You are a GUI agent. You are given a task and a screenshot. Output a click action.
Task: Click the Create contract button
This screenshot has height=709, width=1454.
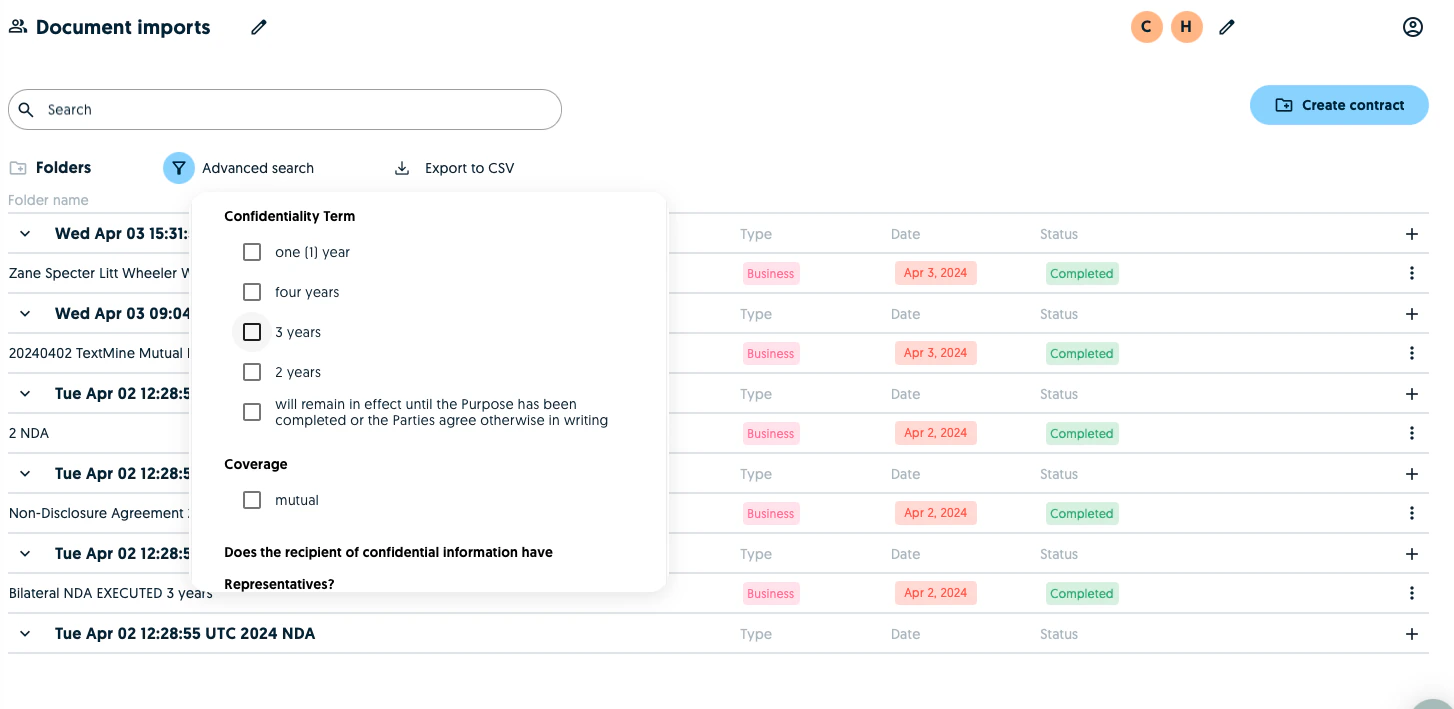(x=1339, y=105)
